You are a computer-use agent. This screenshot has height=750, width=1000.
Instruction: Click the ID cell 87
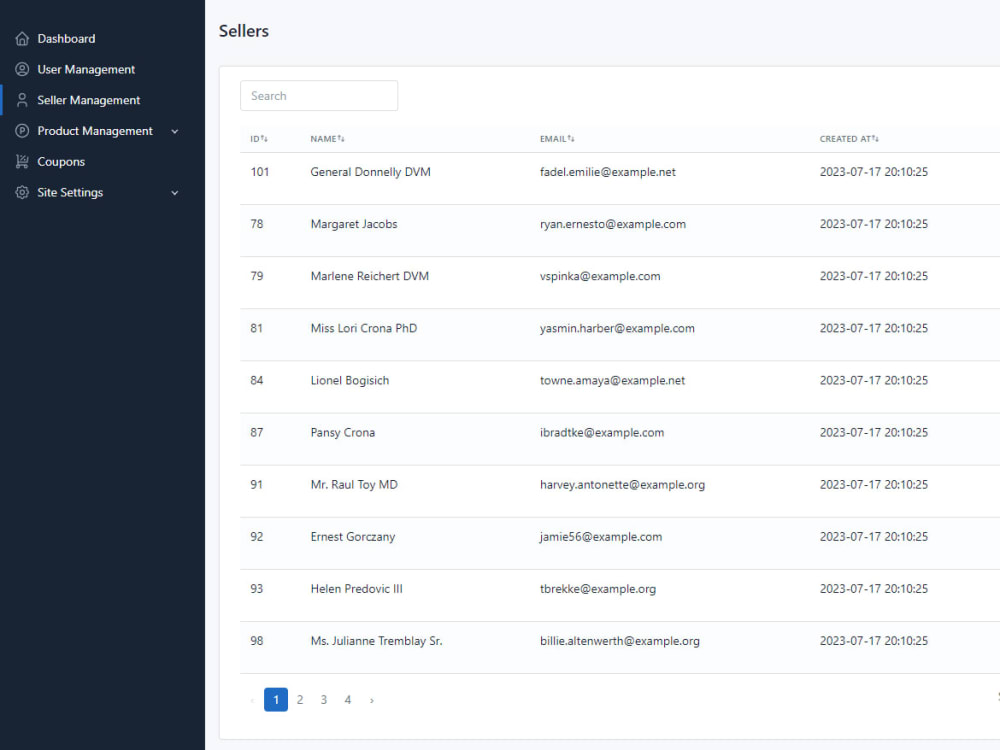[x=256, y=432]
